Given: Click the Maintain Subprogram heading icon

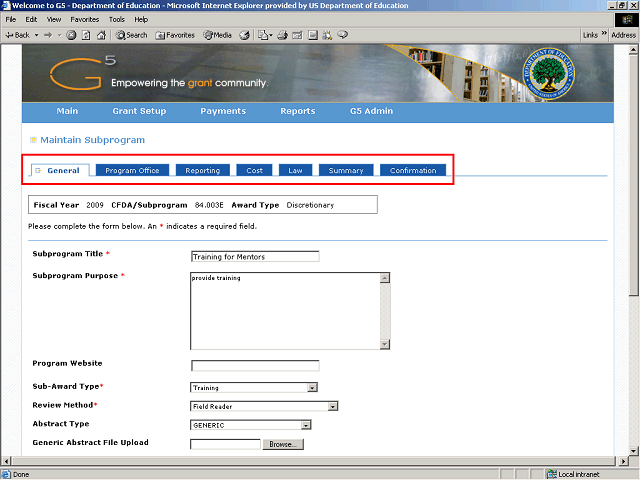Looking at the screenshot, I should (x=33, y=140).
